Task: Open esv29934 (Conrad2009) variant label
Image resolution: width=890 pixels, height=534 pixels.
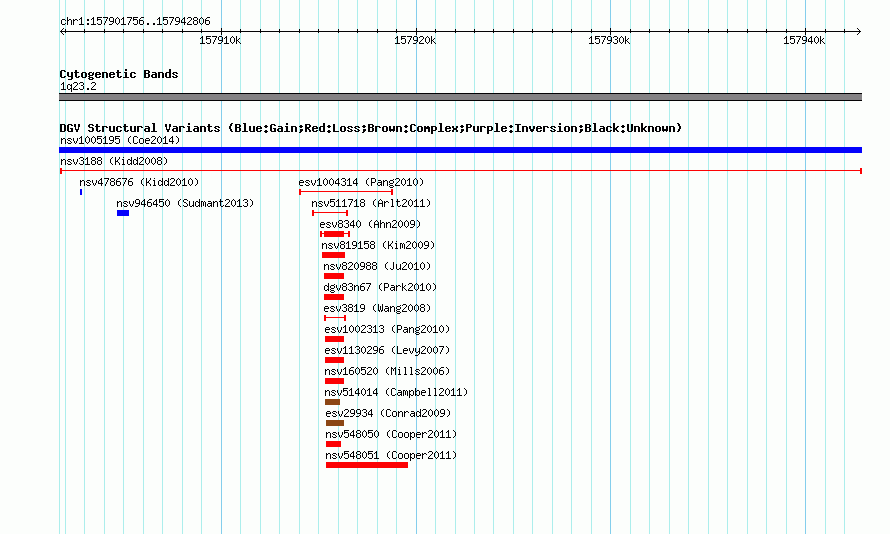Action: coord(388,413)
